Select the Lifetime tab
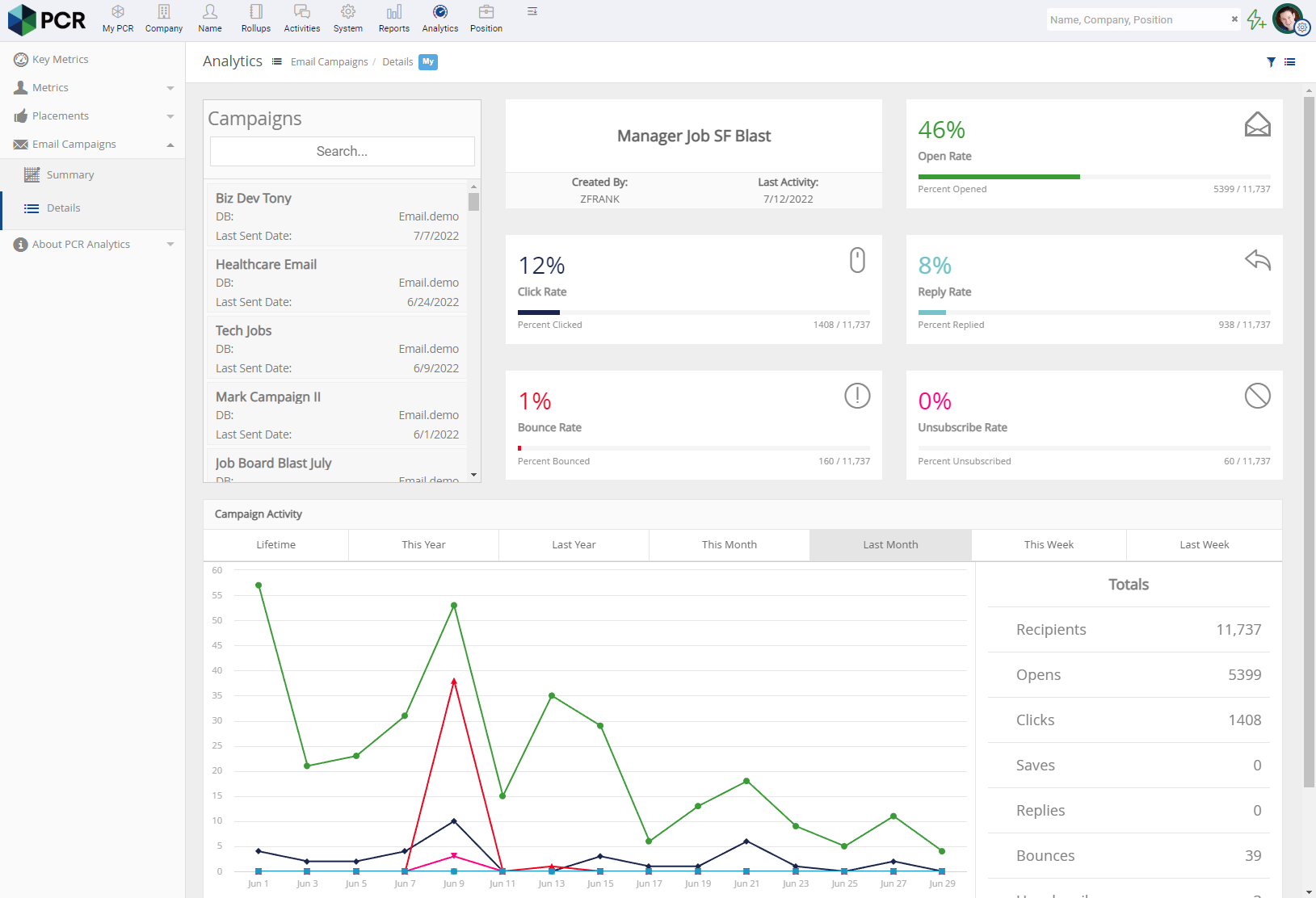 [276, 545]
